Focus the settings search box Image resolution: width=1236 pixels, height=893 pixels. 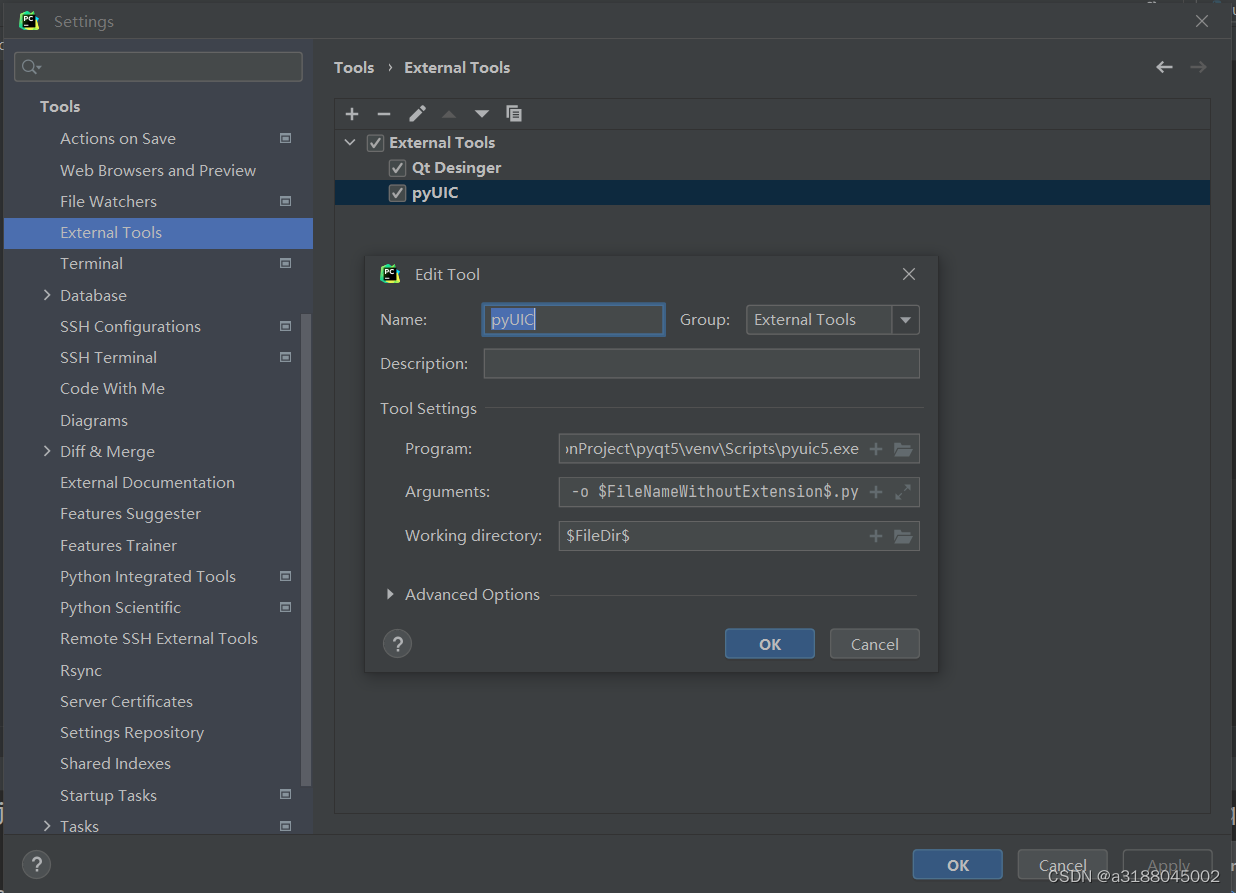pyautogui.click(x=158, y=67)
